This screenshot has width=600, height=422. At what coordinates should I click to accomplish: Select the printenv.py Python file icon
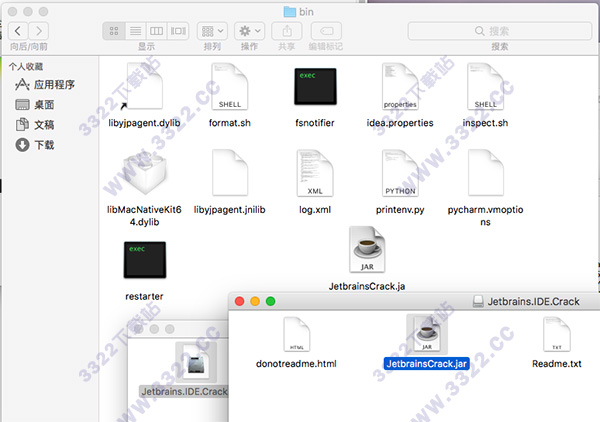[400, 173]
